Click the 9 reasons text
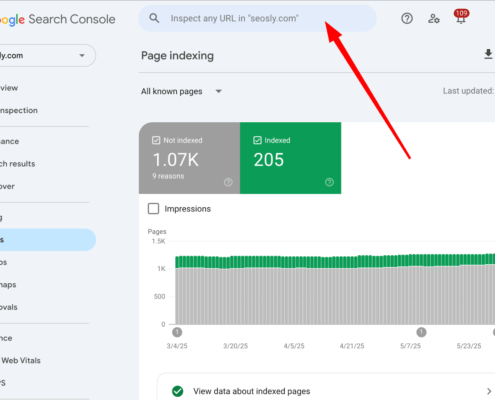 point(168,176)
